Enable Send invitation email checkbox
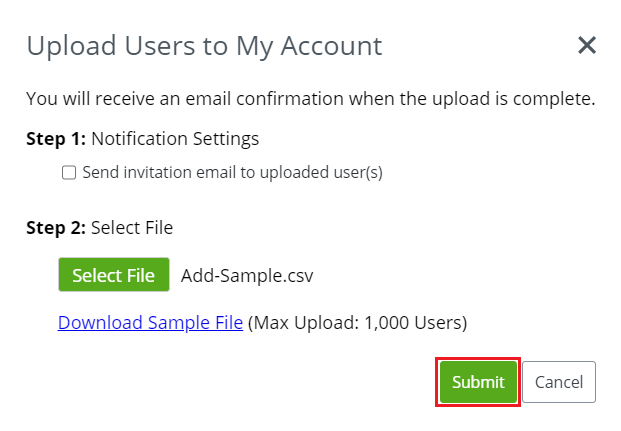Image resolution: width=621 pixels, height=431 pixels. (69, 173)
